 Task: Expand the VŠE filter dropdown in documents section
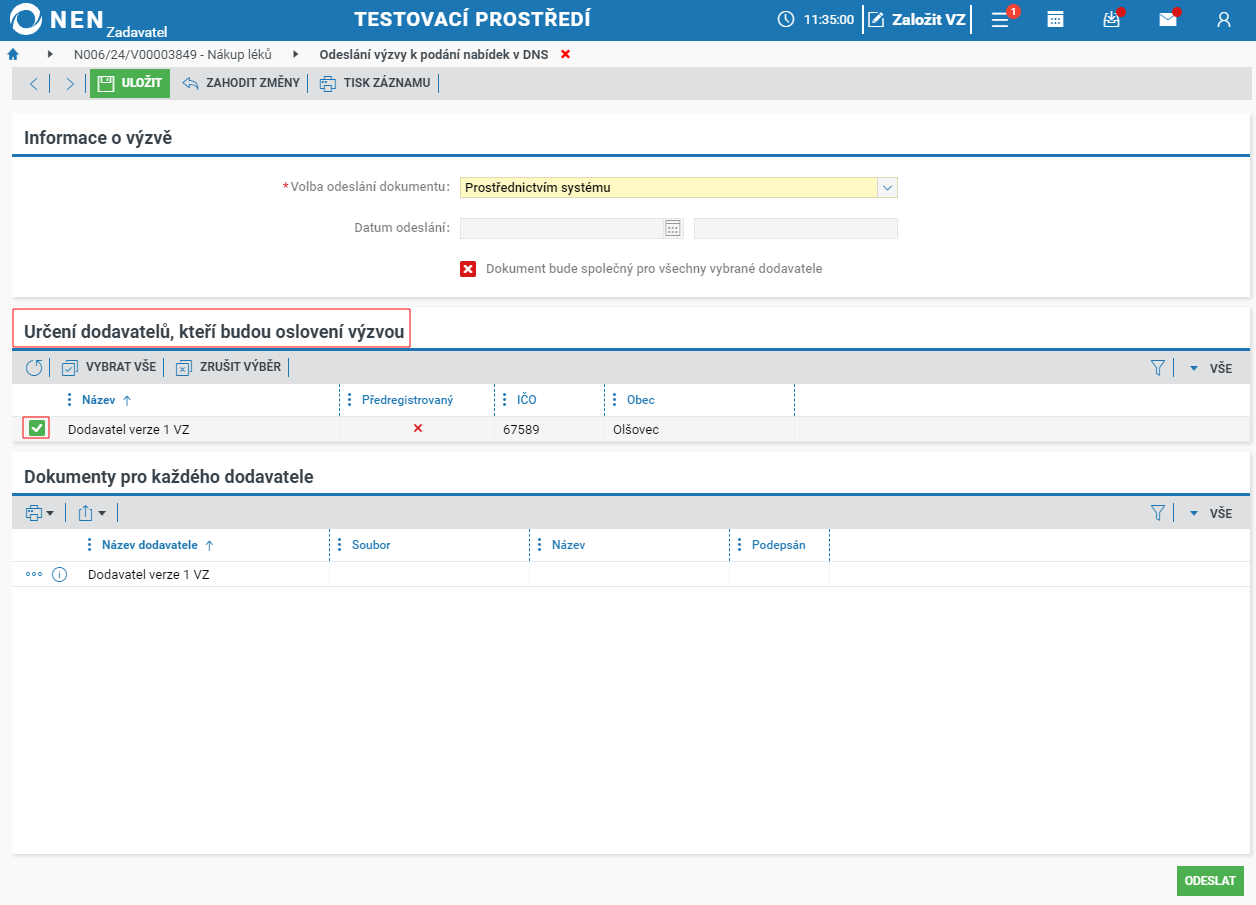point(1210,513)
